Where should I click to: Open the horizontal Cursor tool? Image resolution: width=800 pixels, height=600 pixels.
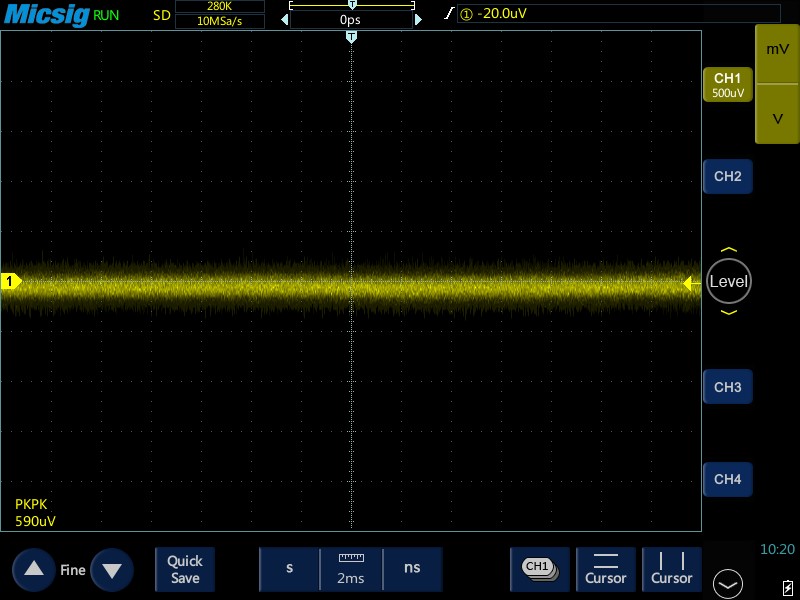coord(605,569)
